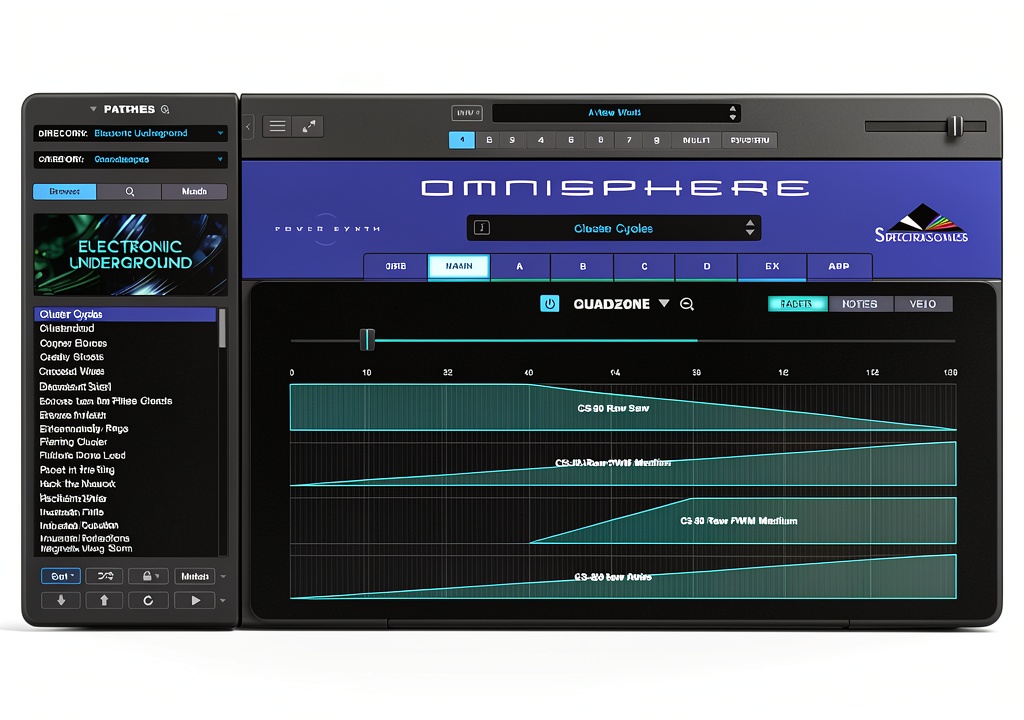The height and width of the screenshot is (720, 1024).
Task: Click the expand view diagonal arrows icon
Action: coord(308,126)
